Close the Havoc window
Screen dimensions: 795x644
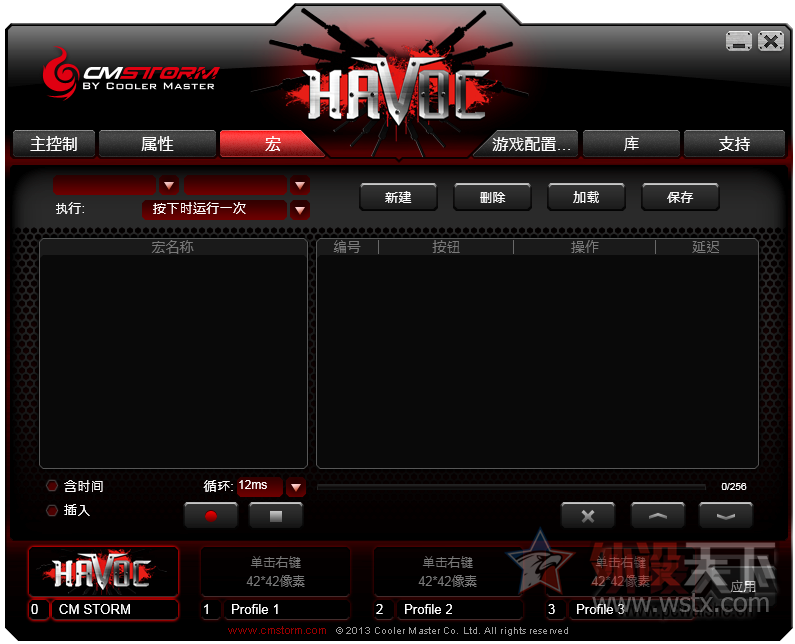tap(771, 41)
